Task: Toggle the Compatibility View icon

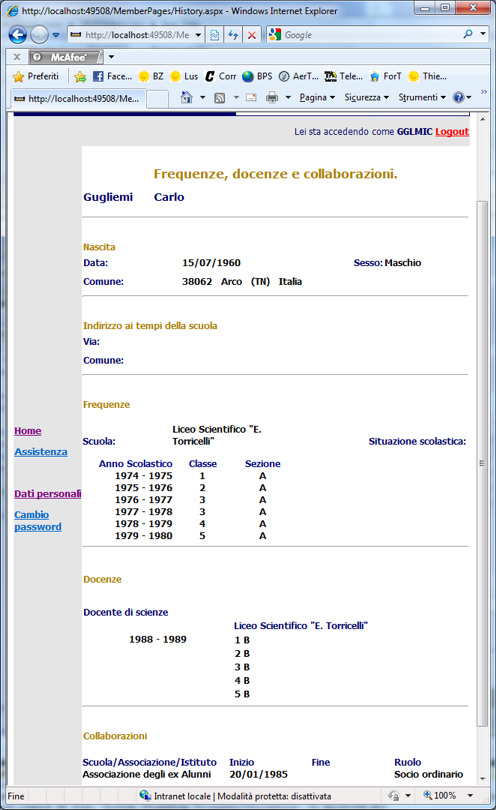Action: click(214, 35)
